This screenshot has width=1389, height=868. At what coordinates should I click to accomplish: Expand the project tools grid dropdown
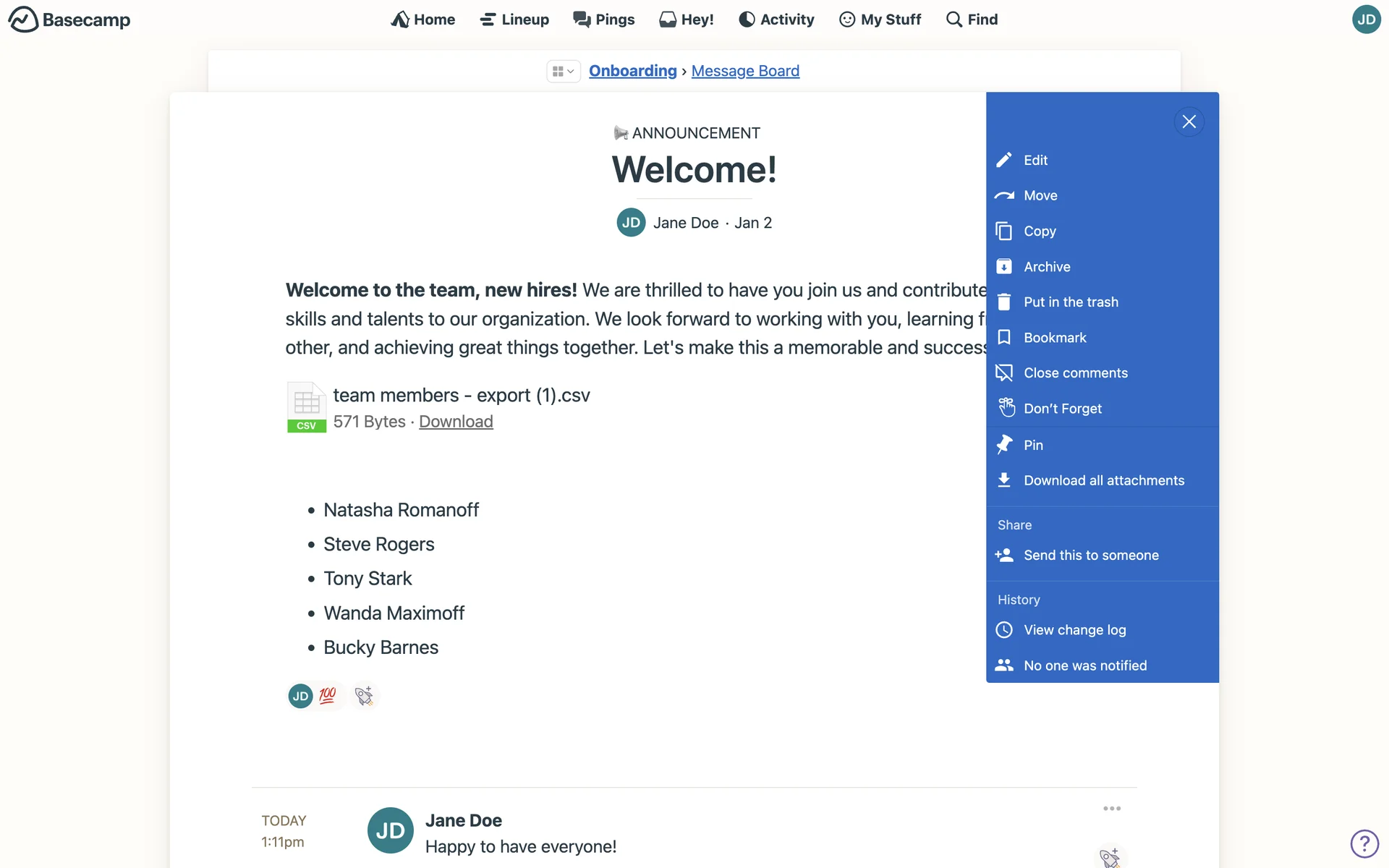pyautogui.click(x=563, y=71)
